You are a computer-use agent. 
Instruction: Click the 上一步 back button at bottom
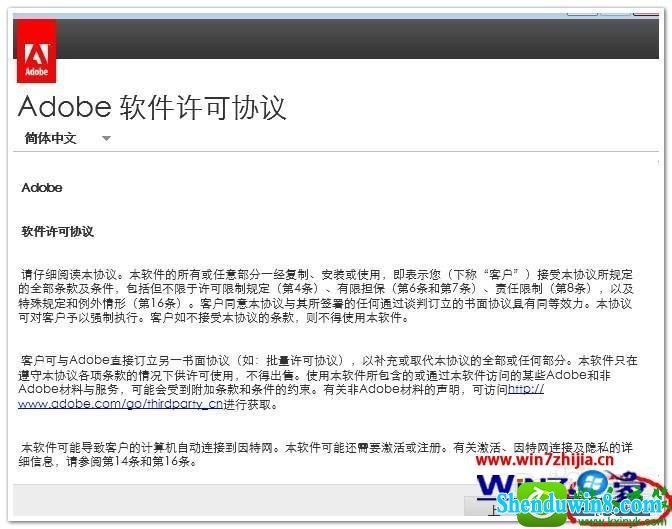click(x=492, y=507)
